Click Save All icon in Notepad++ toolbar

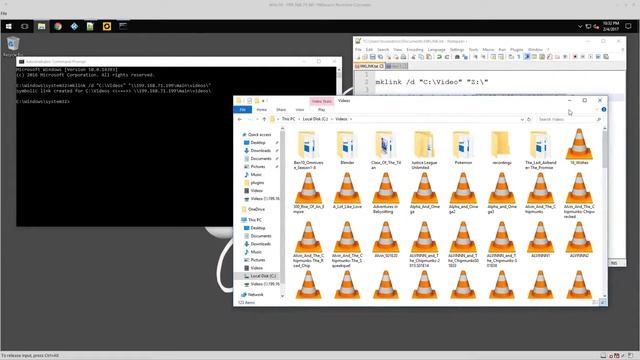[x=380, y=57]
